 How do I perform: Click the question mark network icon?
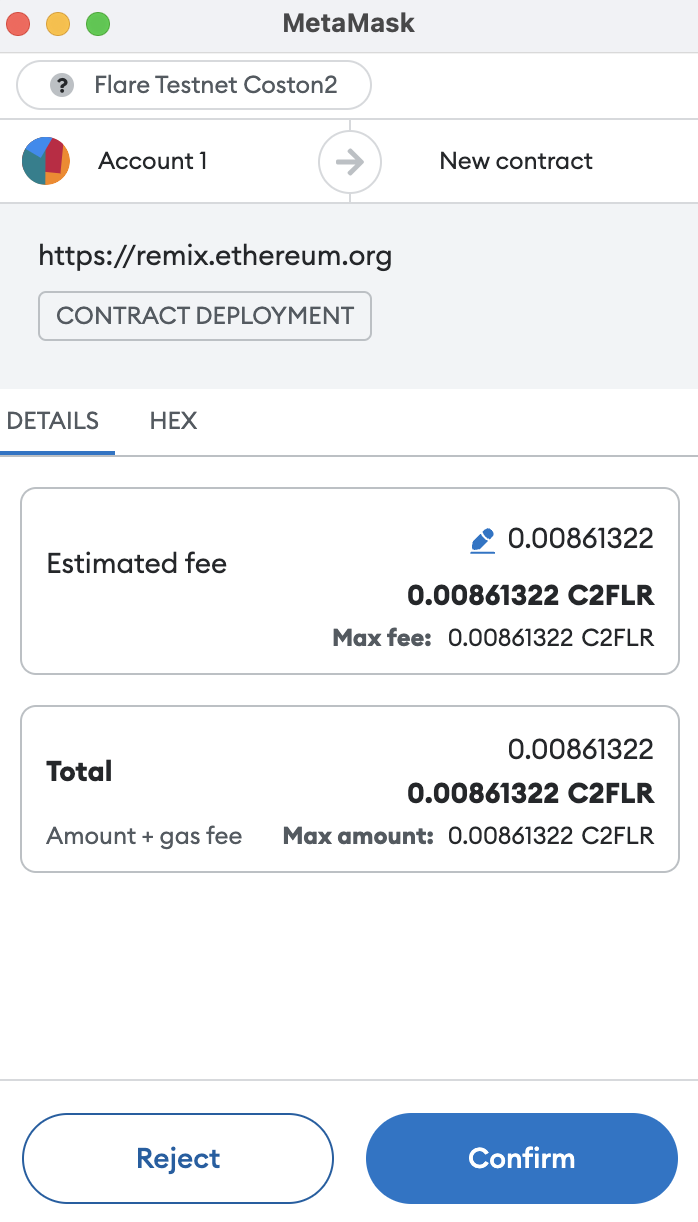[x=62, y=86]
